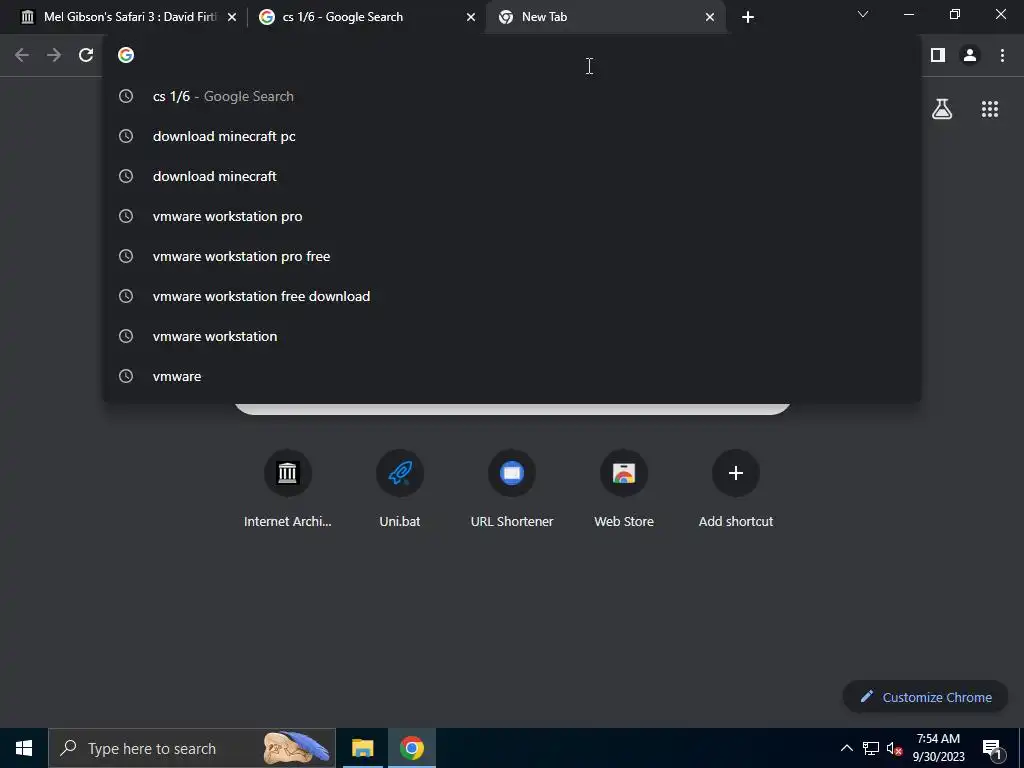Open the Chrome three-dot menu
The height and width of the screenshot is (768, 1024).
pos(1002,56)
